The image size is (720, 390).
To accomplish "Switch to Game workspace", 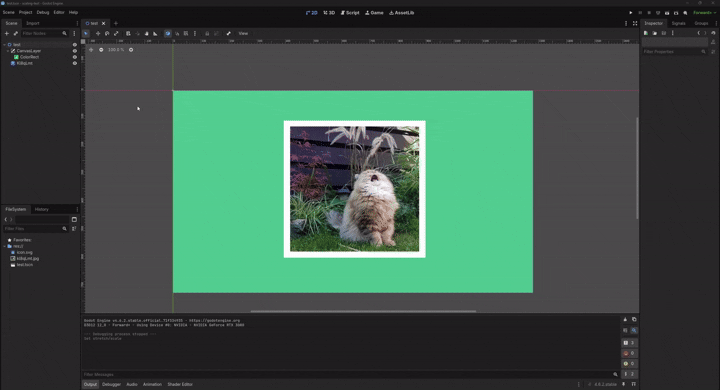I will coord(374,13).
